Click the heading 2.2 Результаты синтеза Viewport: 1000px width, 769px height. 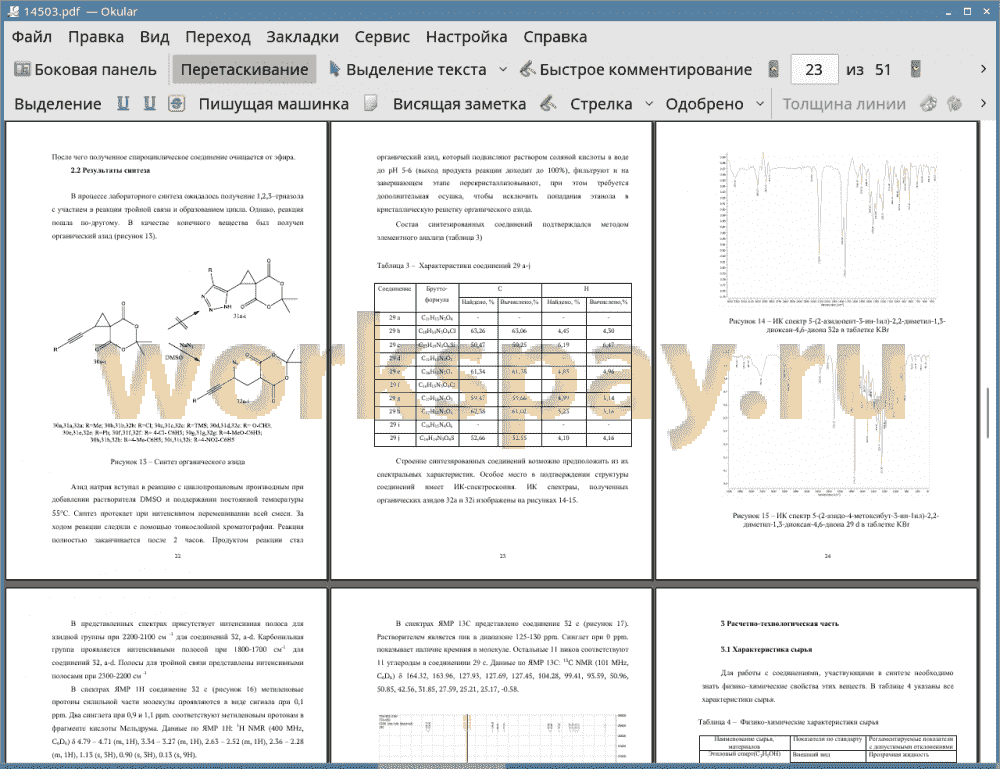[110, 170]
